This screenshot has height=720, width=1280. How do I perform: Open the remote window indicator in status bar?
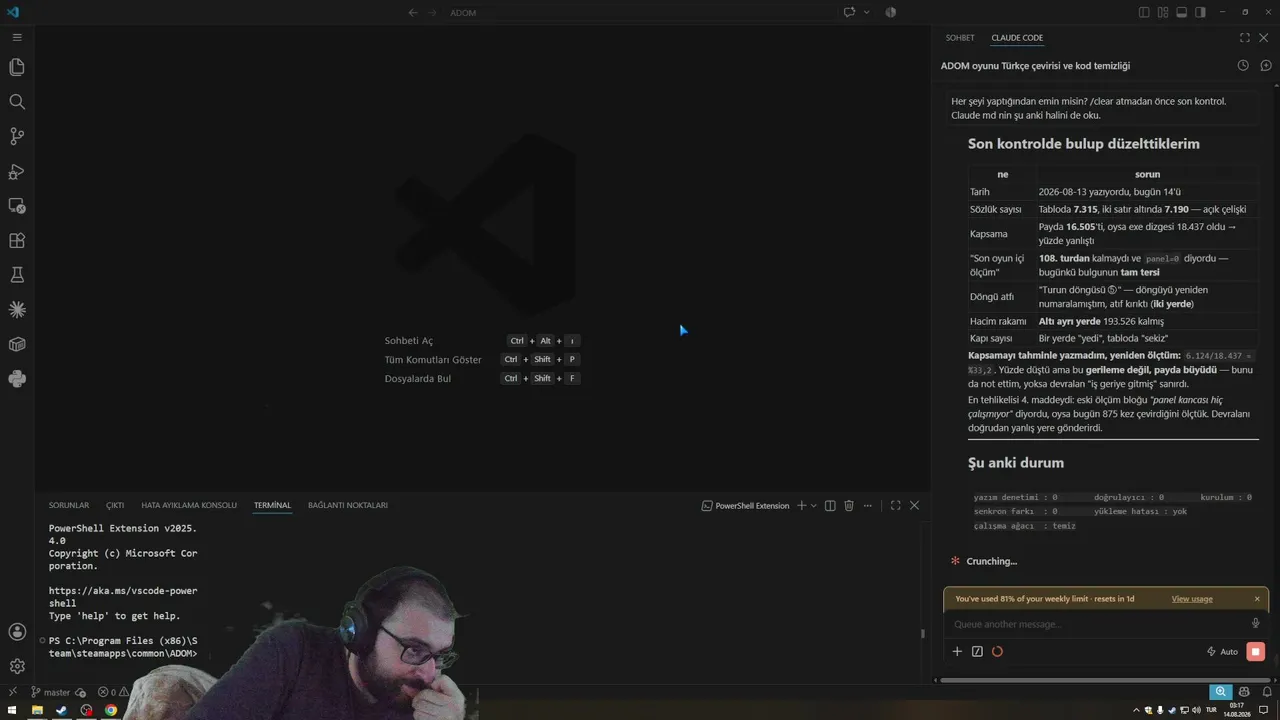13,692
